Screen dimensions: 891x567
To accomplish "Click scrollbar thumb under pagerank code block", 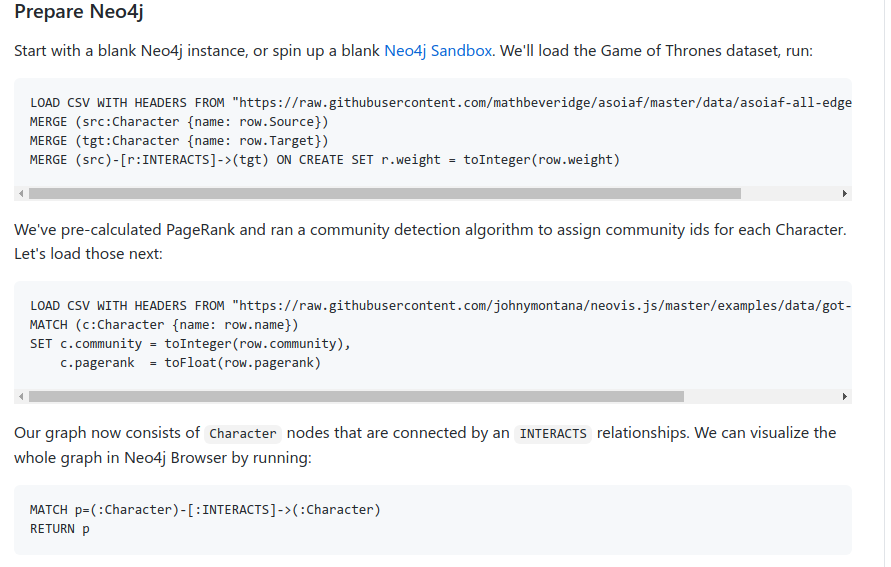I will coord(356,397).
